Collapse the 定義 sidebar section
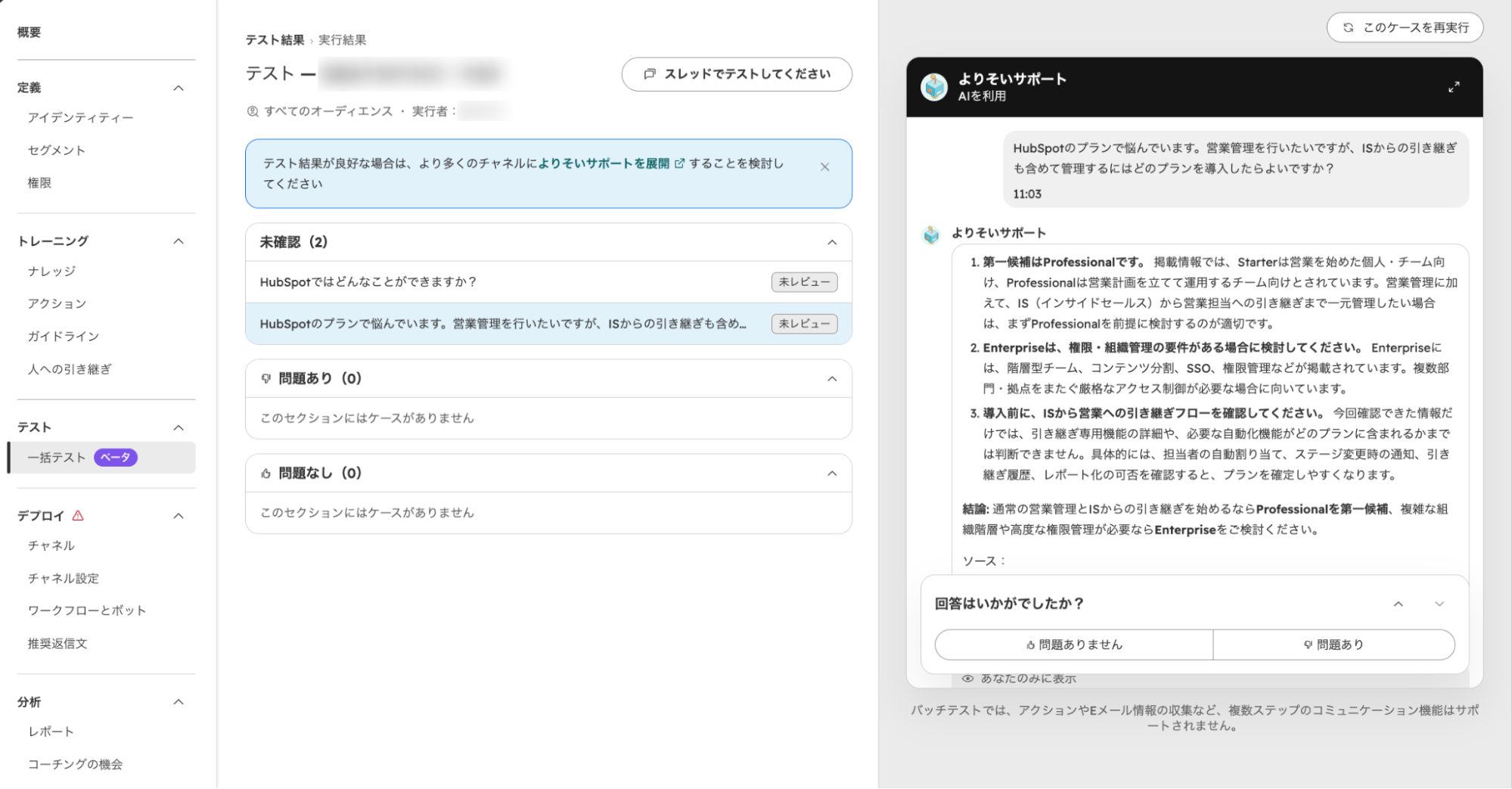 (x=179, y=88)
